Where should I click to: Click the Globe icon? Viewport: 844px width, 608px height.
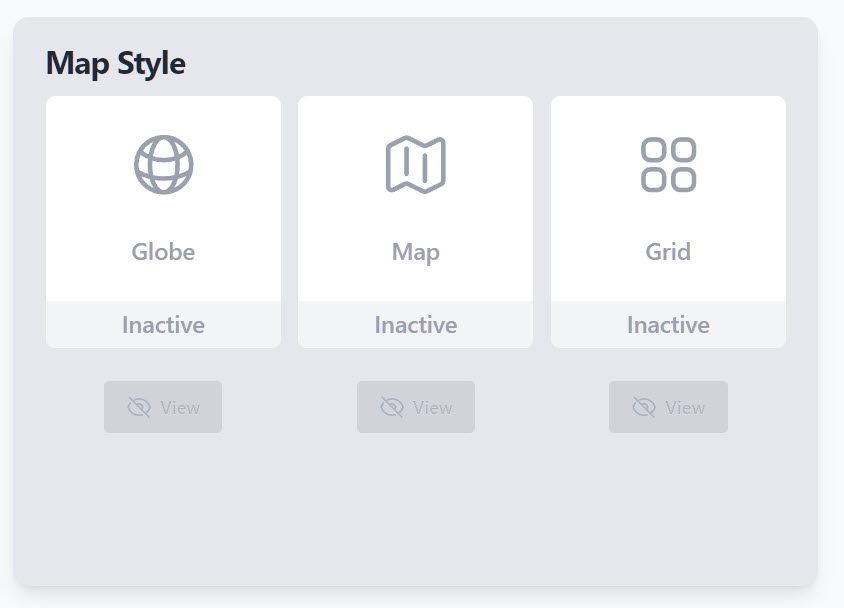click(x=164, y=165)
